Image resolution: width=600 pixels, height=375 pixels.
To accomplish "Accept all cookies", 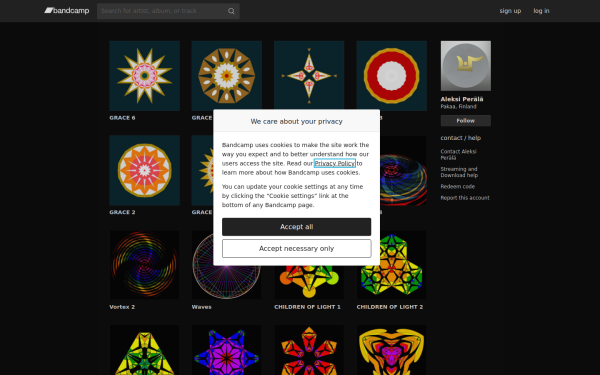I will click(297, 227).
